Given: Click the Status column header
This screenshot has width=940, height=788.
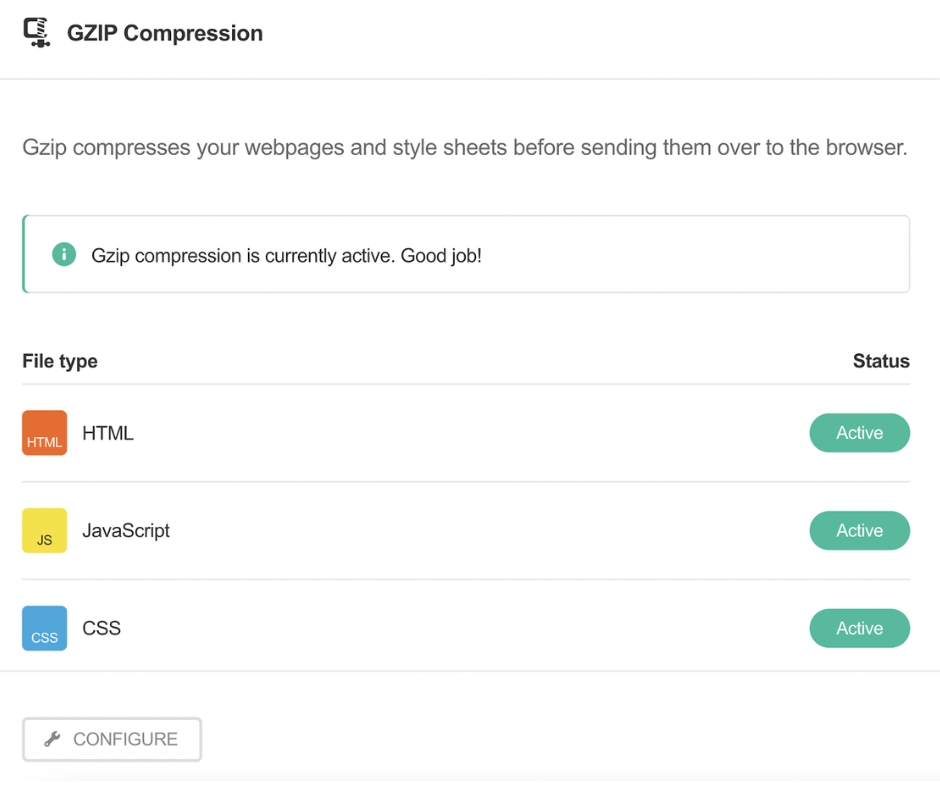Looking at the screenshot, I should (880, 361).
